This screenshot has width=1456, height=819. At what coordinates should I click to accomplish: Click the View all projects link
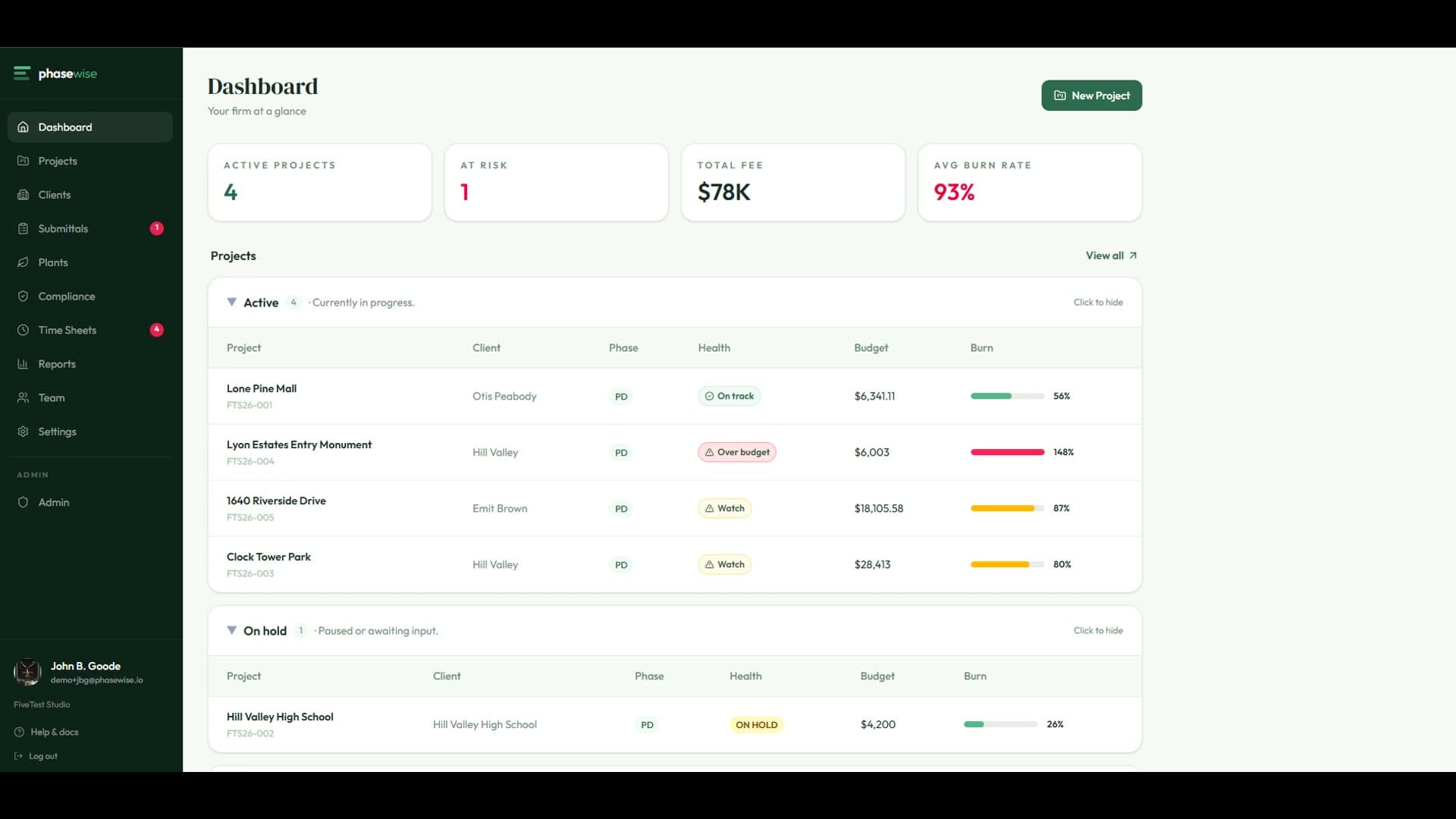[1111, 256]
